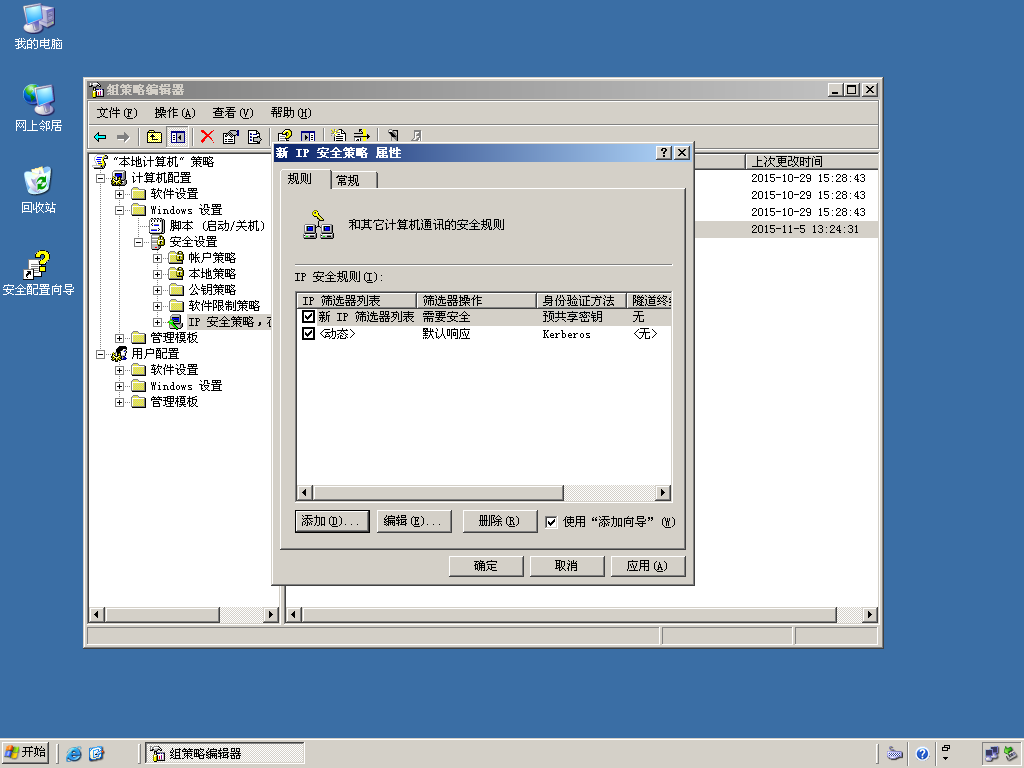Image resolution: width=1024 pixels, height=768 pixels.
Task: Expand the 软件限制策略 tree node
Action: (x=157, y=306)
